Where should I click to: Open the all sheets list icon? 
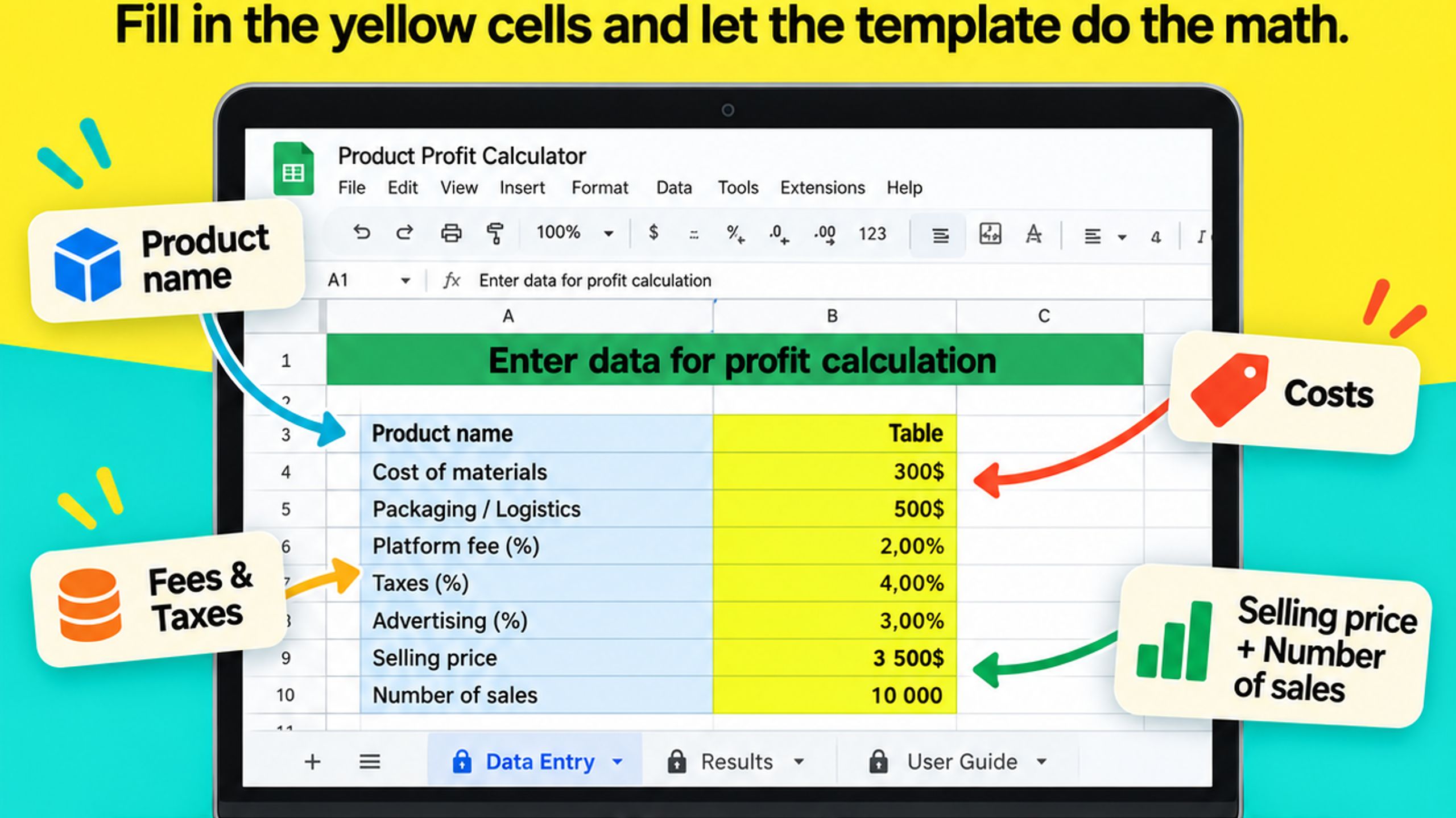tap(370, 762)
